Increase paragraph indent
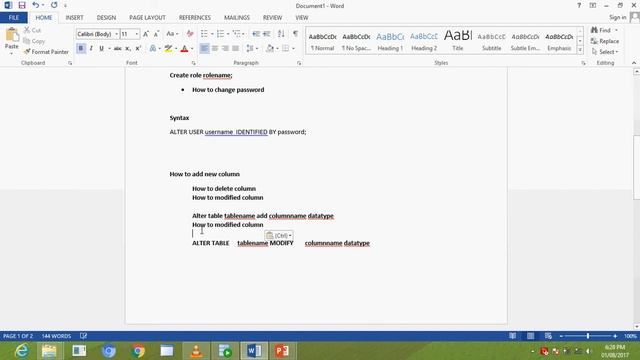 pos(267,34)
